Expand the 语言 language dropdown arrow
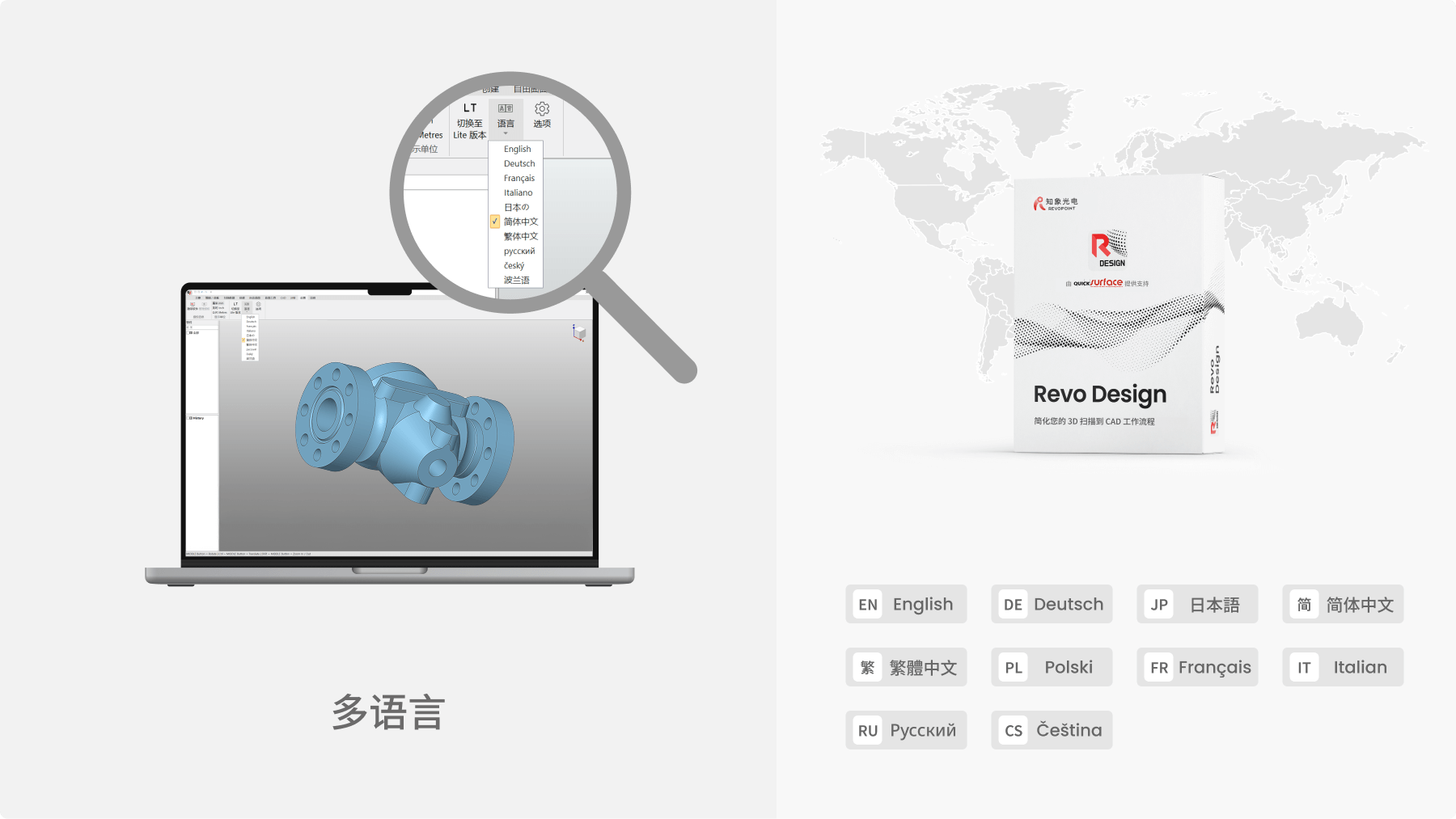Viewport: 1456px width, 819px height. pyautogui.click(x=506, y=133)
